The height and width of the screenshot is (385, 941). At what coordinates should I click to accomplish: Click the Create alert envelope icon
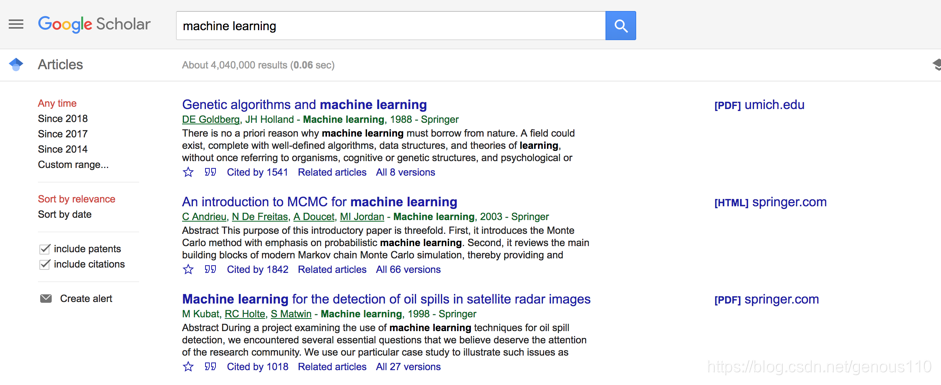pos(46,299)
